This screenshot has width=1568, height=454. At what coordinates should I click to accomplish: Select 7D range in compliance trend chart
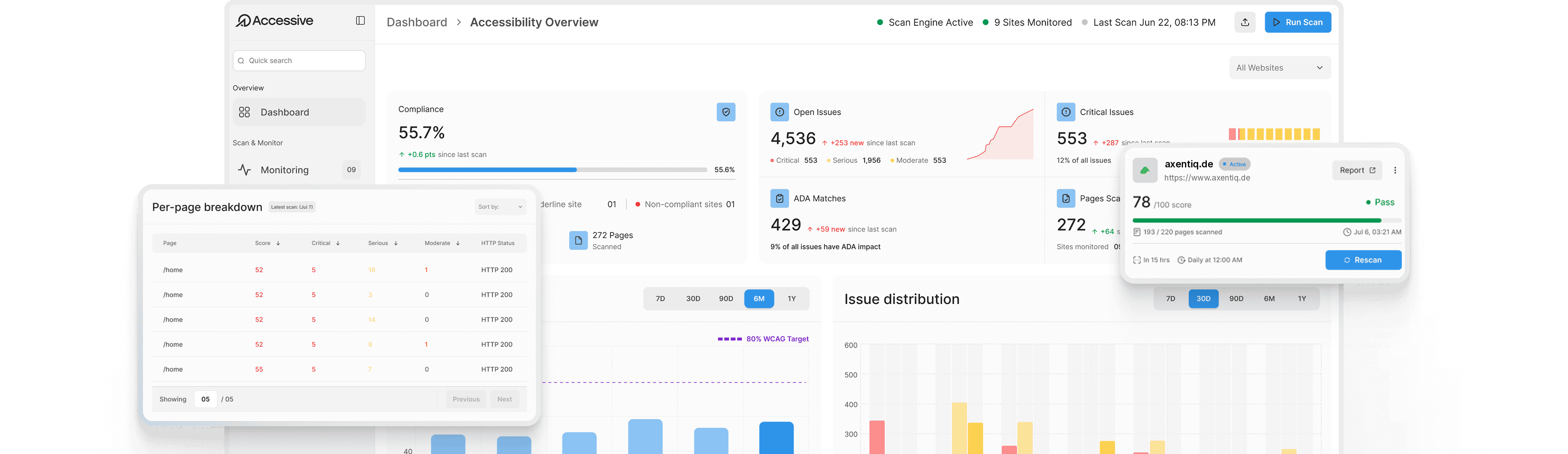(x=660, y=299)
